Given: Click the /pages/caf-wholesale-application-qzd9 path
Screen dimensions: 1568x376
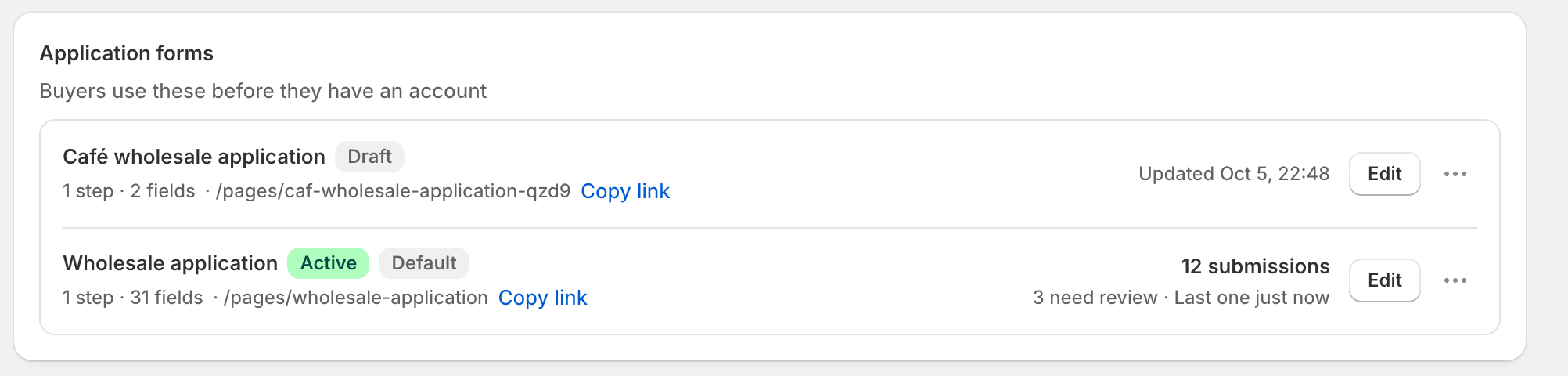Looking at the screenshot, I should coord(394,191).
